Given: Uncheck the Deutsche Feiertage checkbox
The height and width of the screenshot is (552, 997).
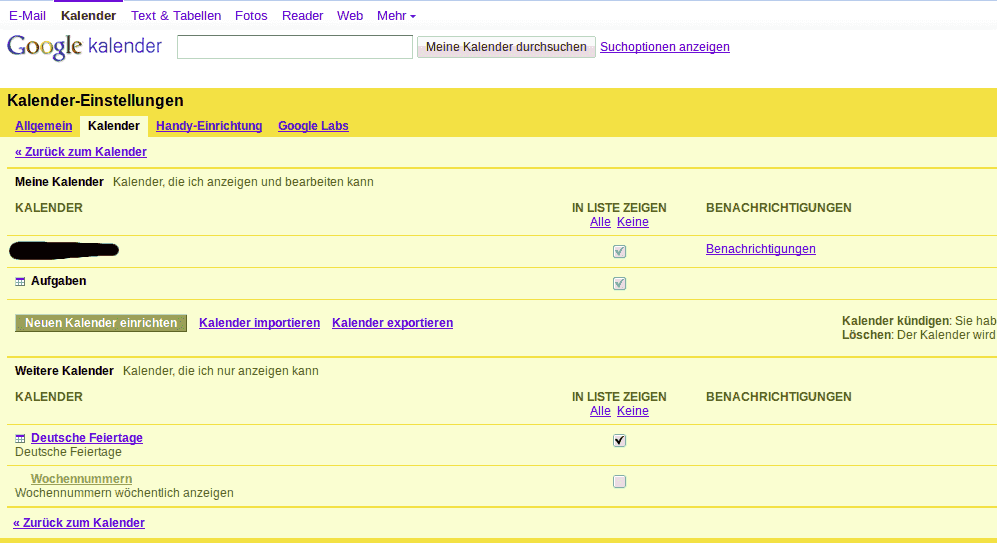Looking at the screenshot, I should tap(619, 440).
